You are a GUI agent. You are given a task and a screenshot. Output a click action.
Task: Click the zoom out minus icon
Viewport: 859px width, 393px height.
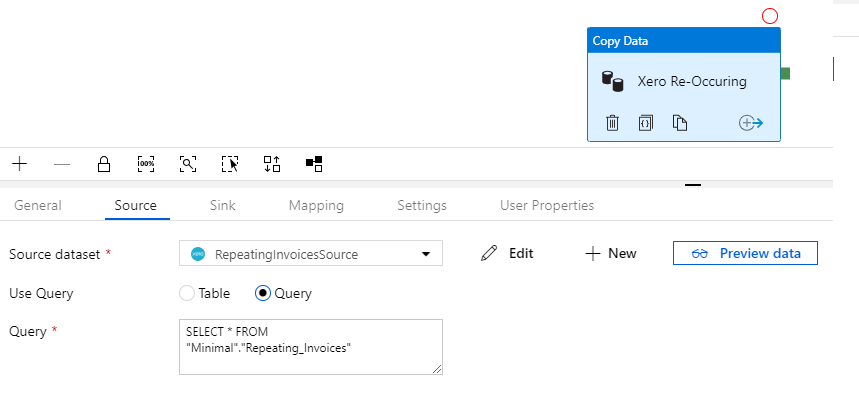[62, 164]
